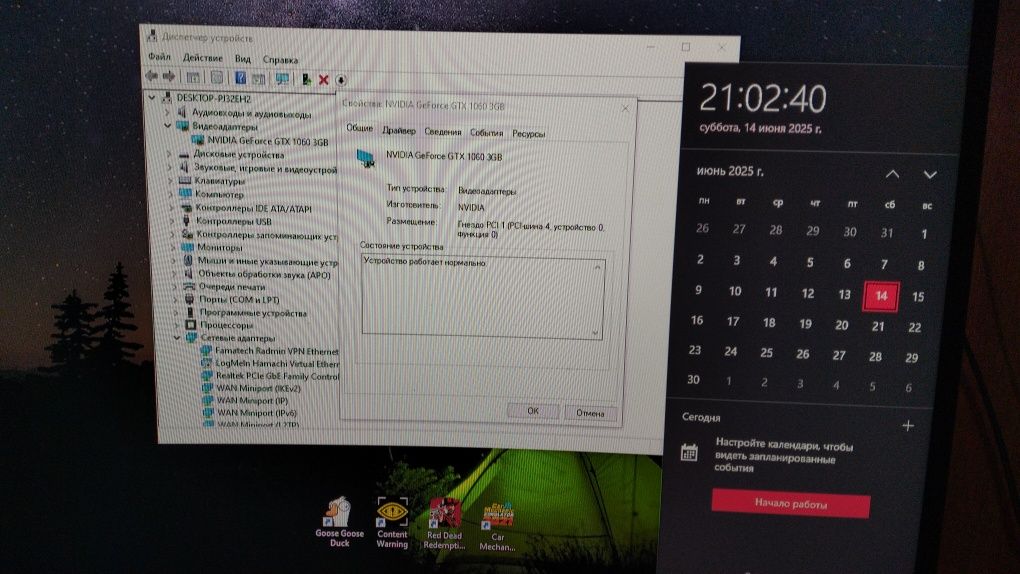This screenshot has height=574, width=1020.
Task: Click the Отмена button
Action: (x=590, y=413)
